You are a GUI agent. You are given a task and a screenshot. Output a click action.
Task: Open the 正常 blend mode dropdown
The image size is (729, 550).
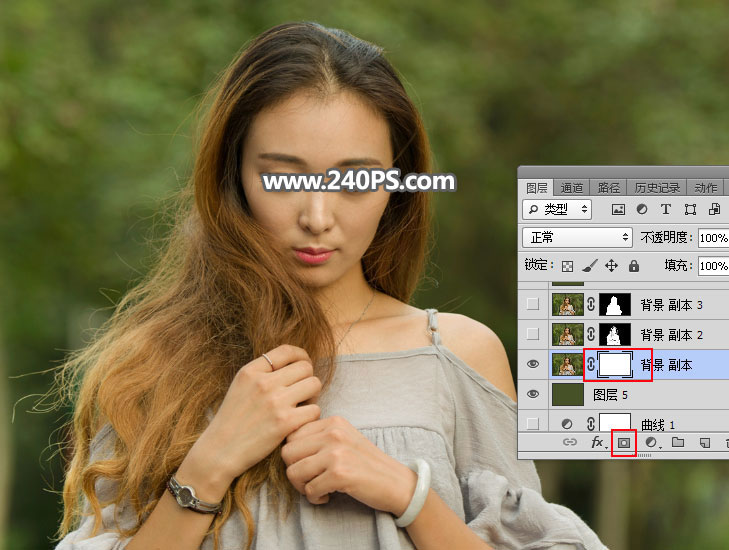[x=577, y=238]
